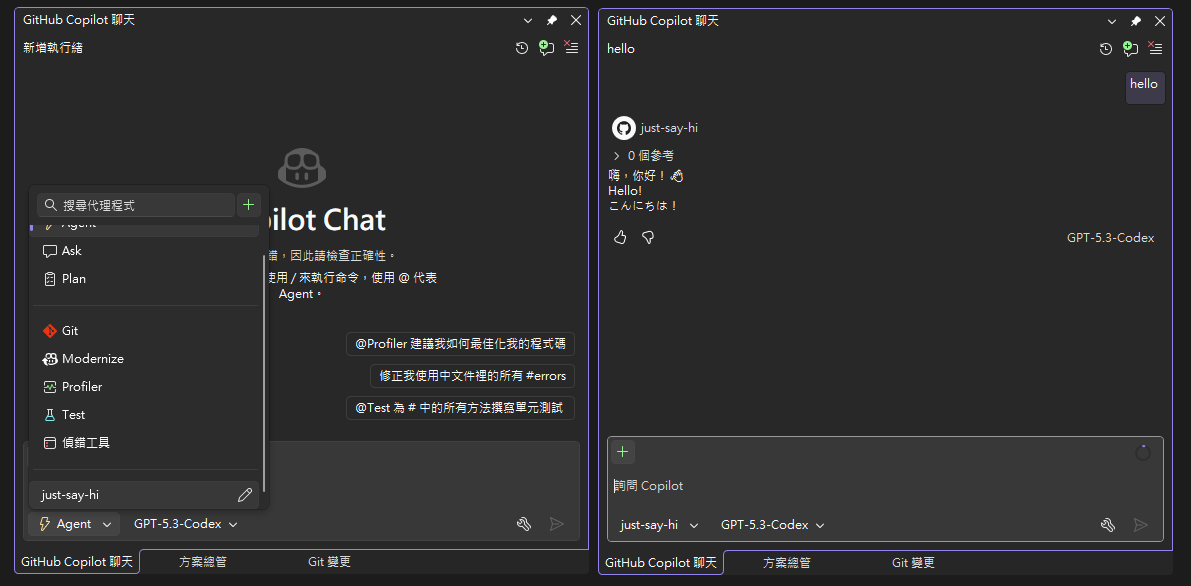Expand the 0 個參考 references section
Image resolution: width=1191 pixels, height=586 pixels.
click(x=643, y=156)
